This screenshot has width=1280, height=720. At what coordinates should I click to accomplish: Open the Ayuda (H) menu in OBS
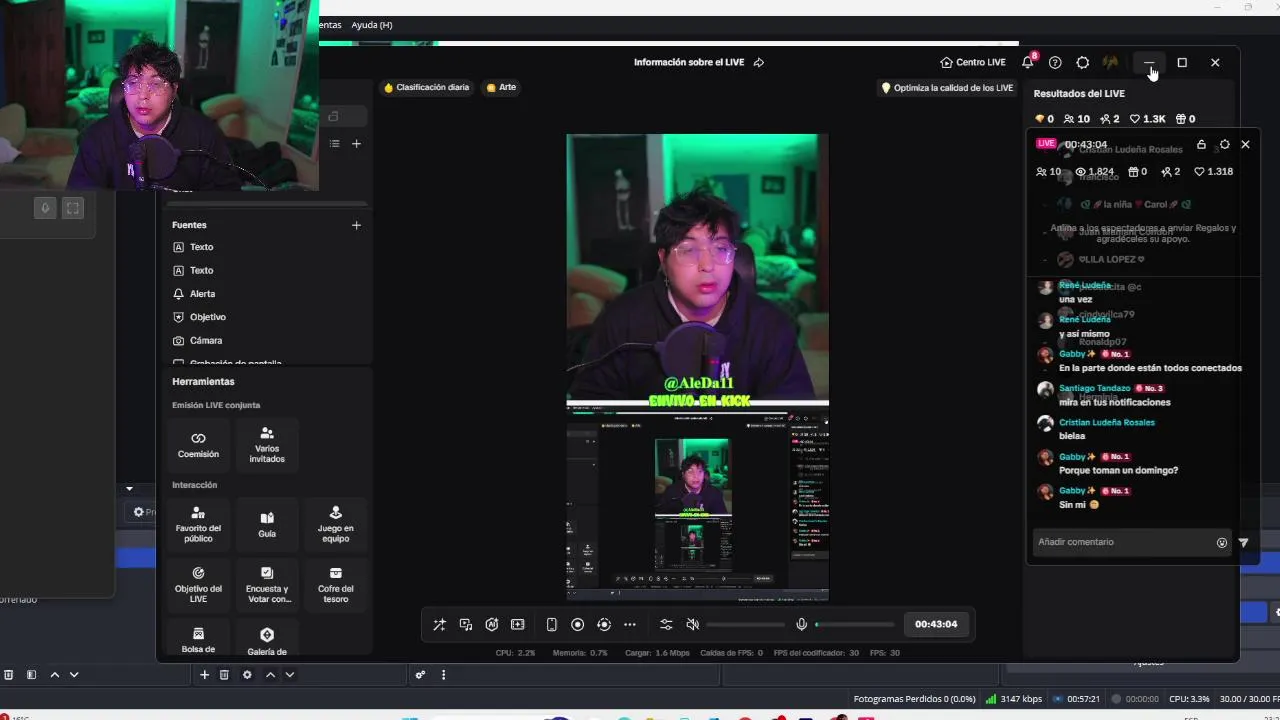tap(372, 25)
